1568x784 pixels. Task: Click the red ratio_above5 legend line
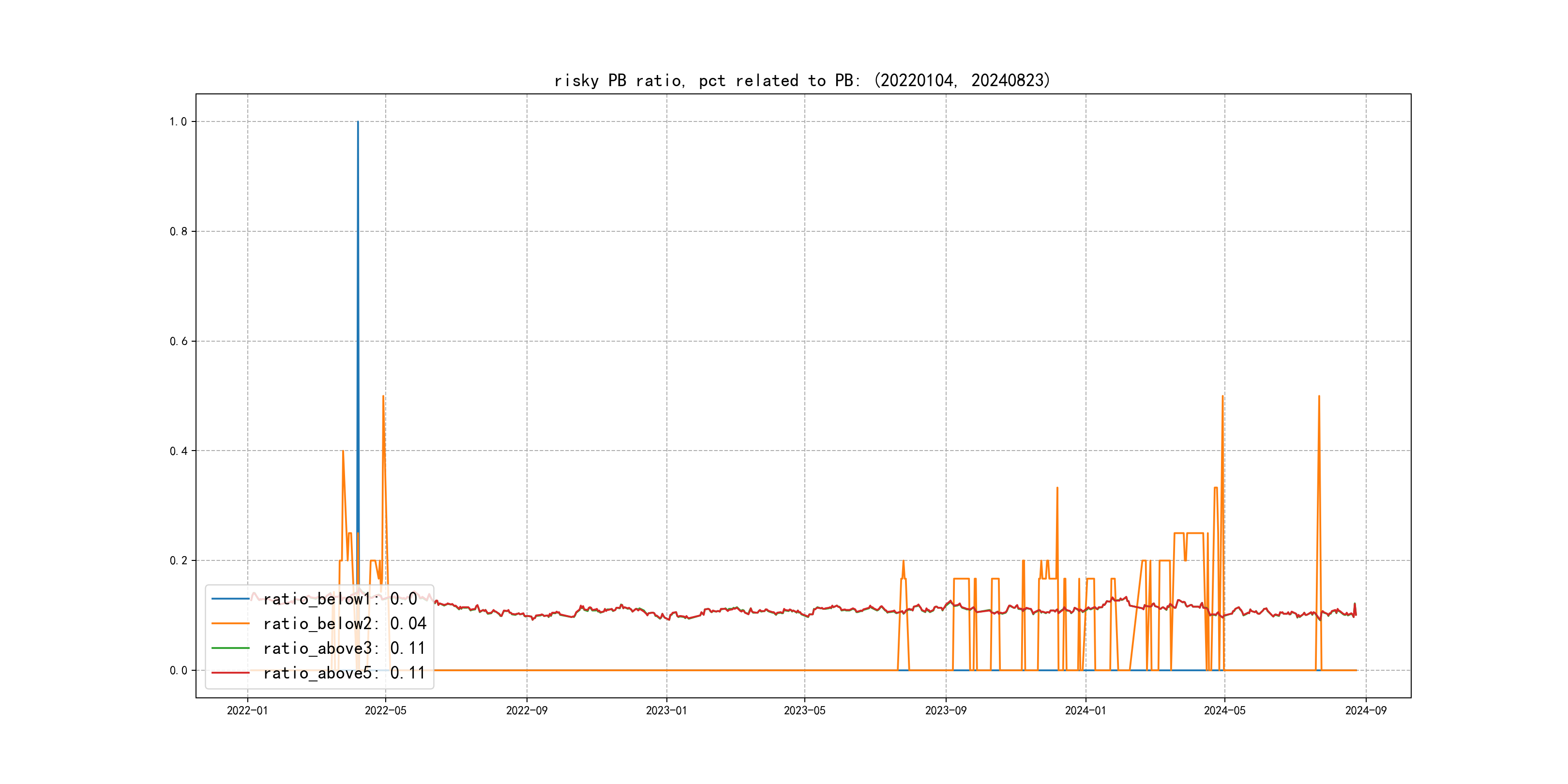(x=230, y=673)
